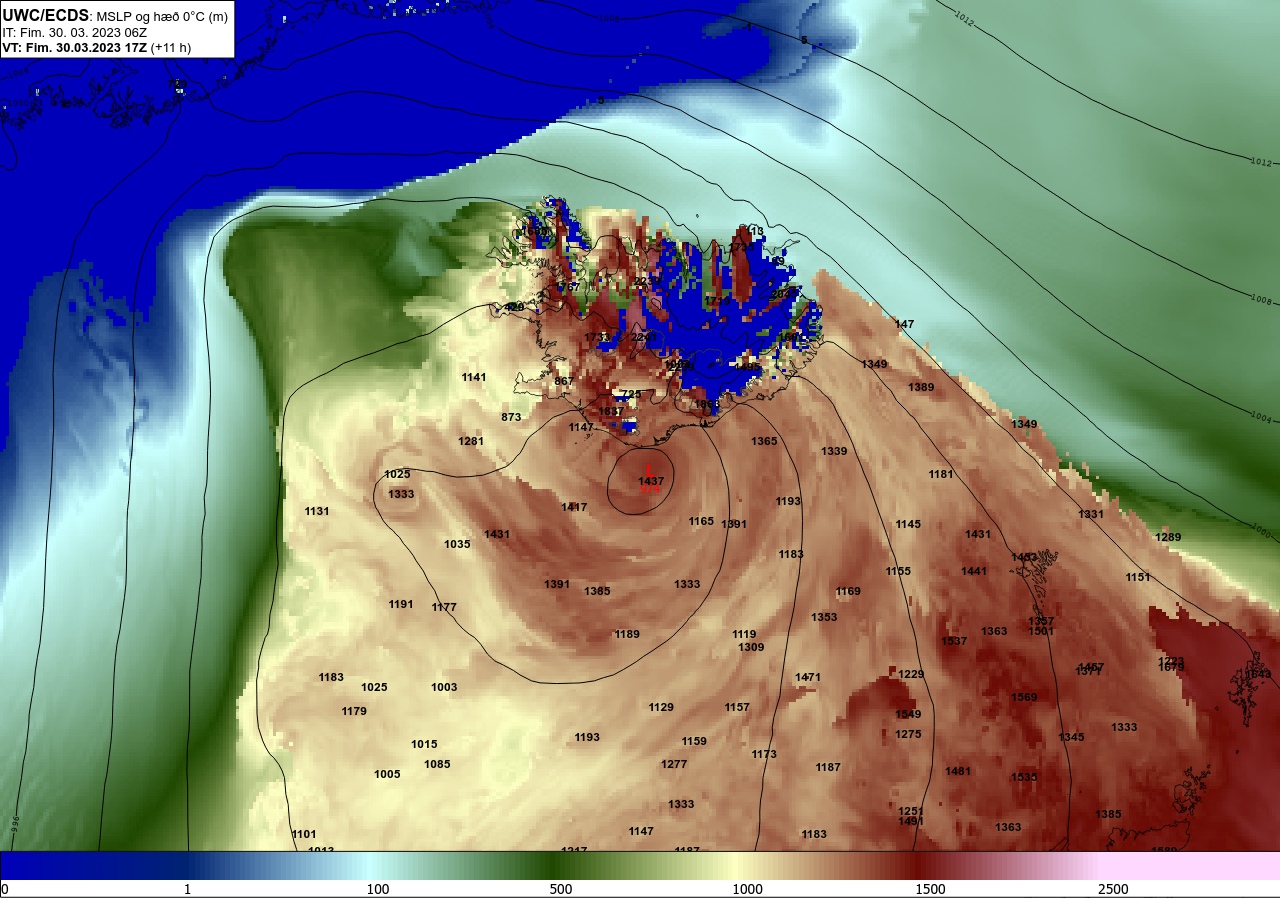This screenshot has height=898, width=1280.
Task: Click the 1569 height value
Action: pyautogui.click(x=1024, y=697)
